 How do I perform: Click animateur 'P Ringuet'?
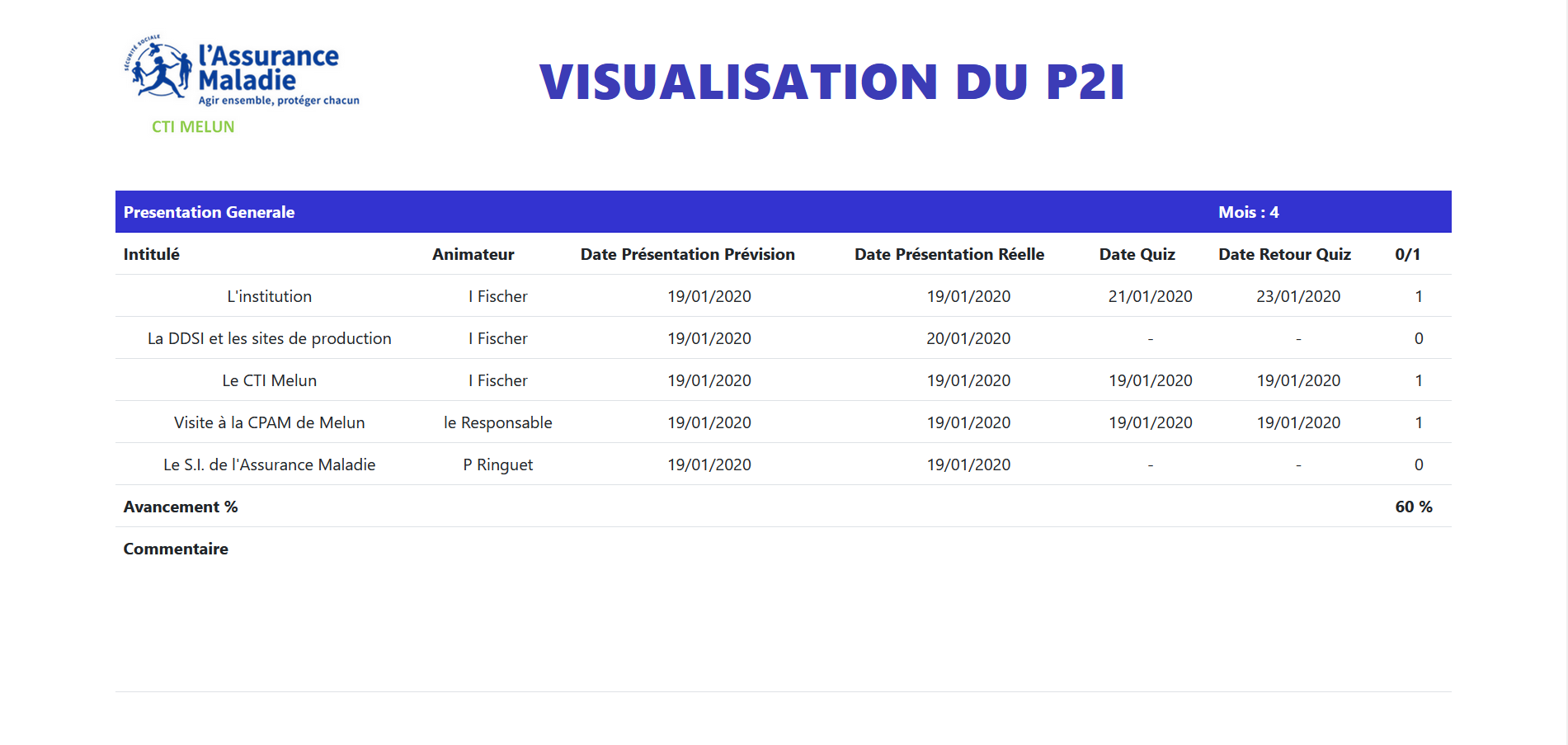498,464
